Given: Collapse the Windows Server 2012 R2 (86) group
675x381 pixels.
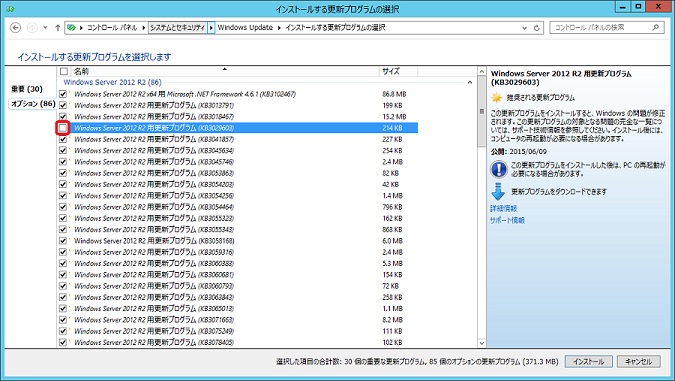Looking at the screenshot, I should point(470,82).
